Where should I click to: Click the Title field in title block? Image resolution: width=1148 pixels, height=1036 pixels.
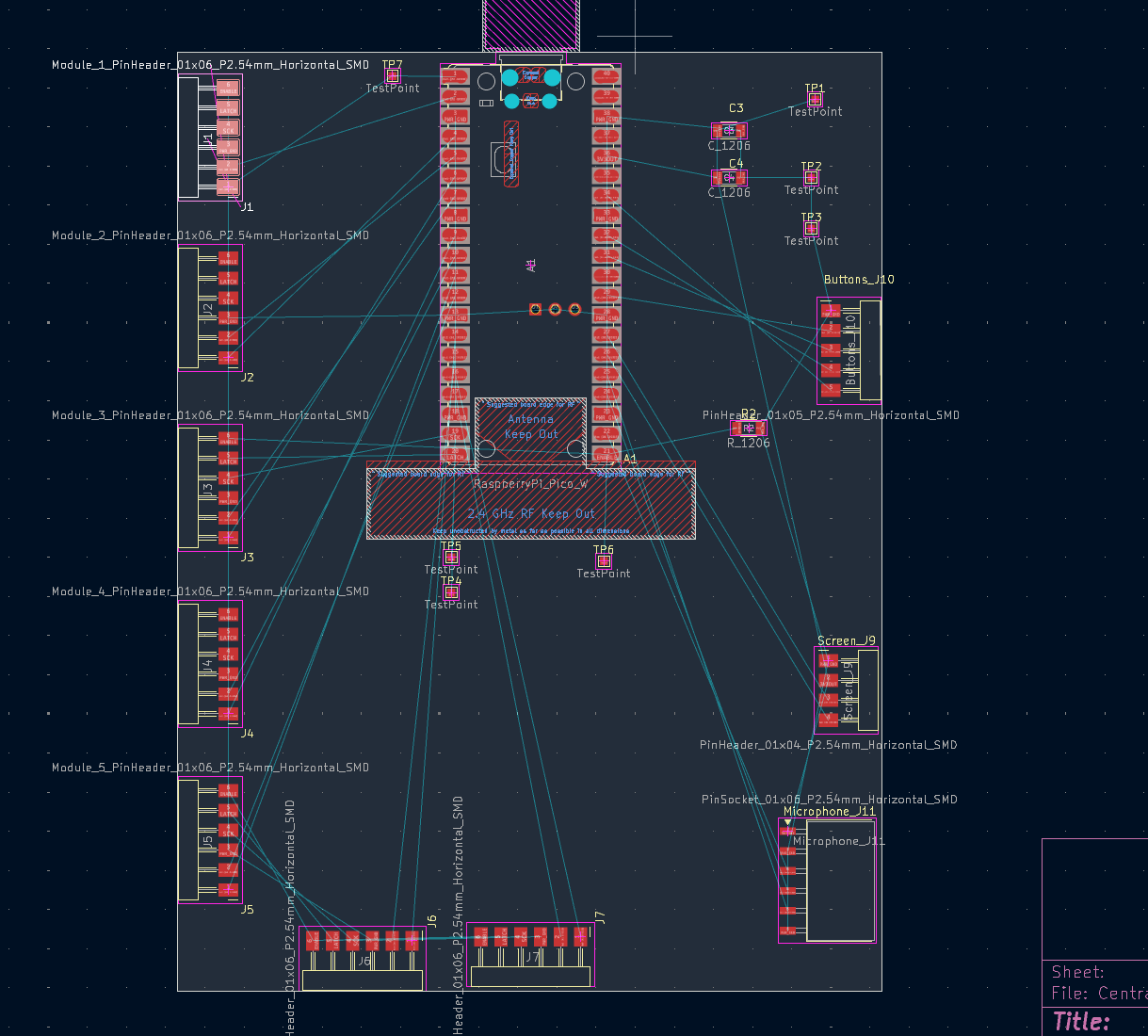(x=1081, y=1021)
